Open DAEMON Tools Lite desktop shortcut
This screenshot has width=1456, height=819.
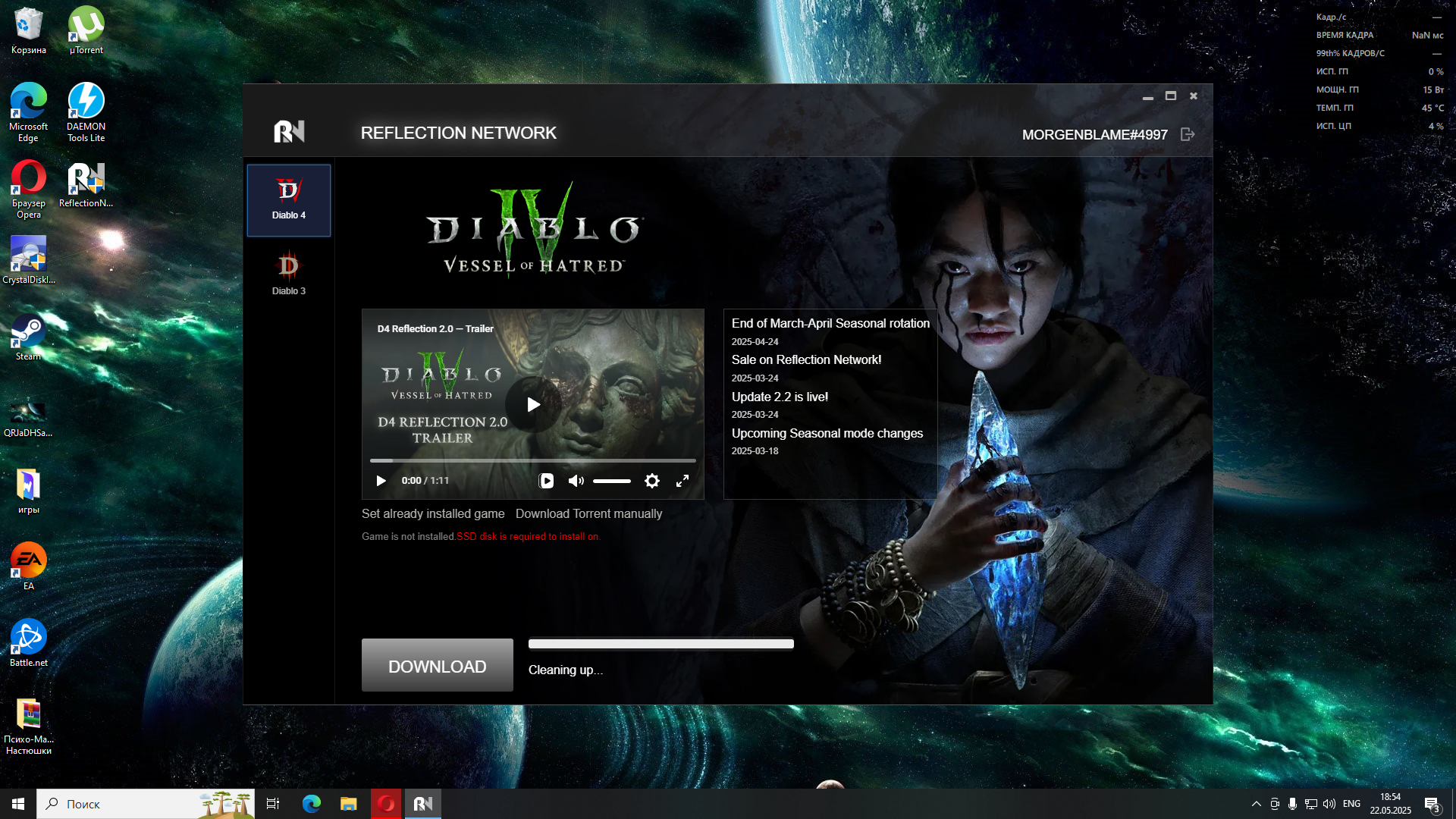[86, 112]
